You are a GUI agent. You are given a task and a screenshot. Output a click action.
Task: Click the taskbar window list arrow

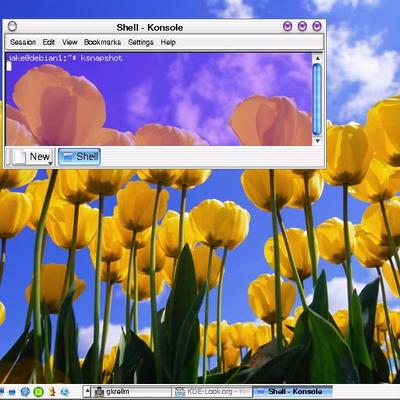[x=87, y=392]
